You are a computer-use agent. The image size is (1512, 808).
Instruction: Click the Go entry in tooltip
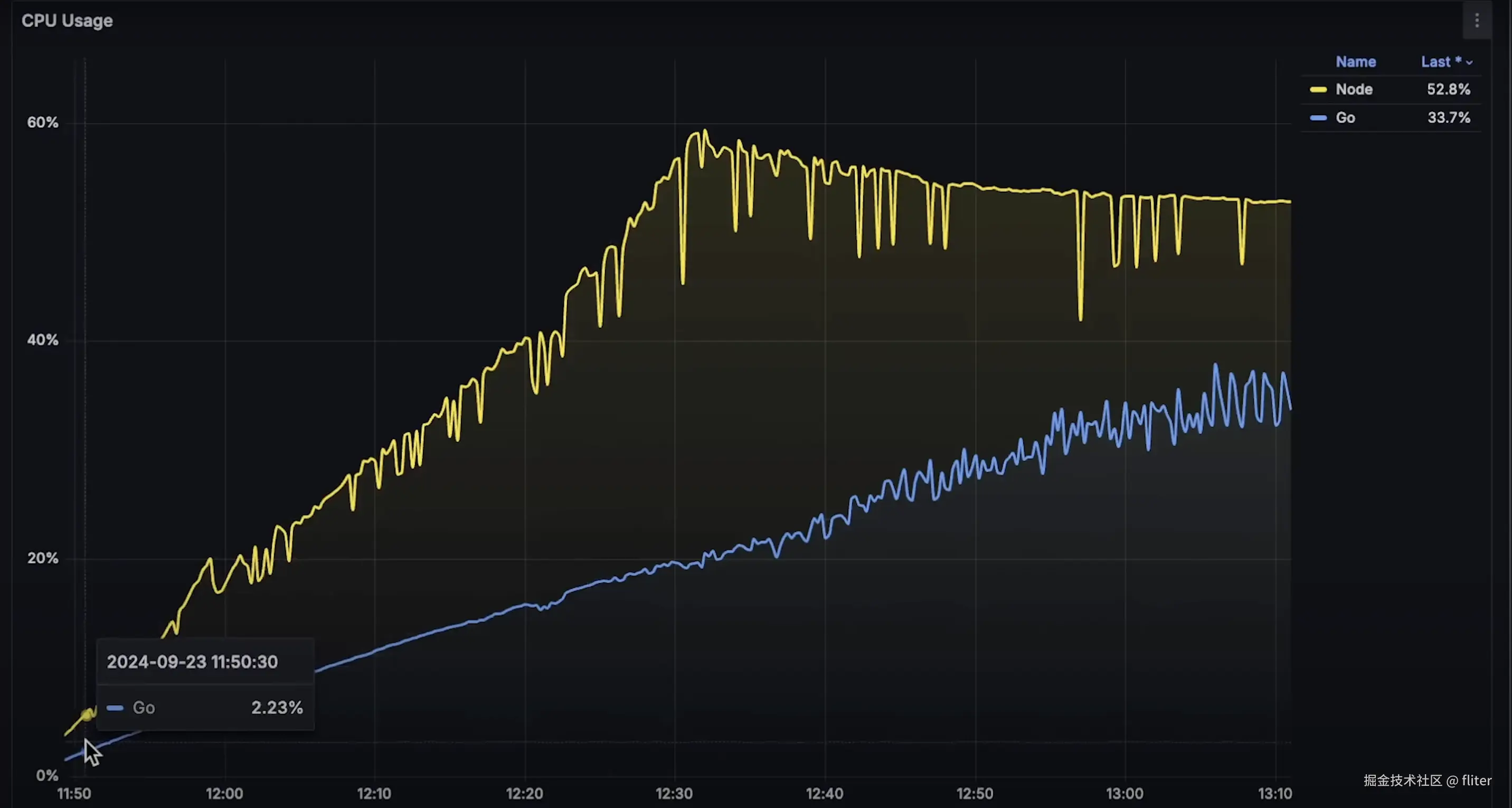[x=144, y=708]
